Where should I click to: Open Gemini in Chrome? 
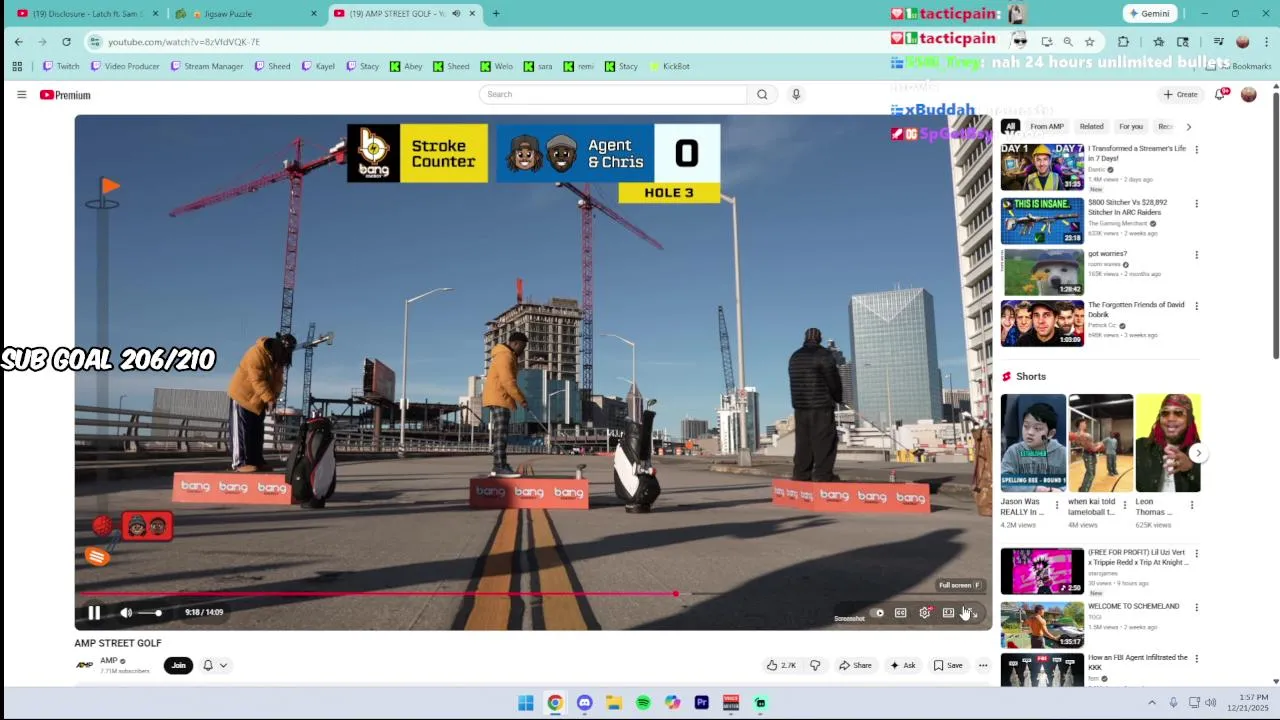click(x=1149, y=14)
